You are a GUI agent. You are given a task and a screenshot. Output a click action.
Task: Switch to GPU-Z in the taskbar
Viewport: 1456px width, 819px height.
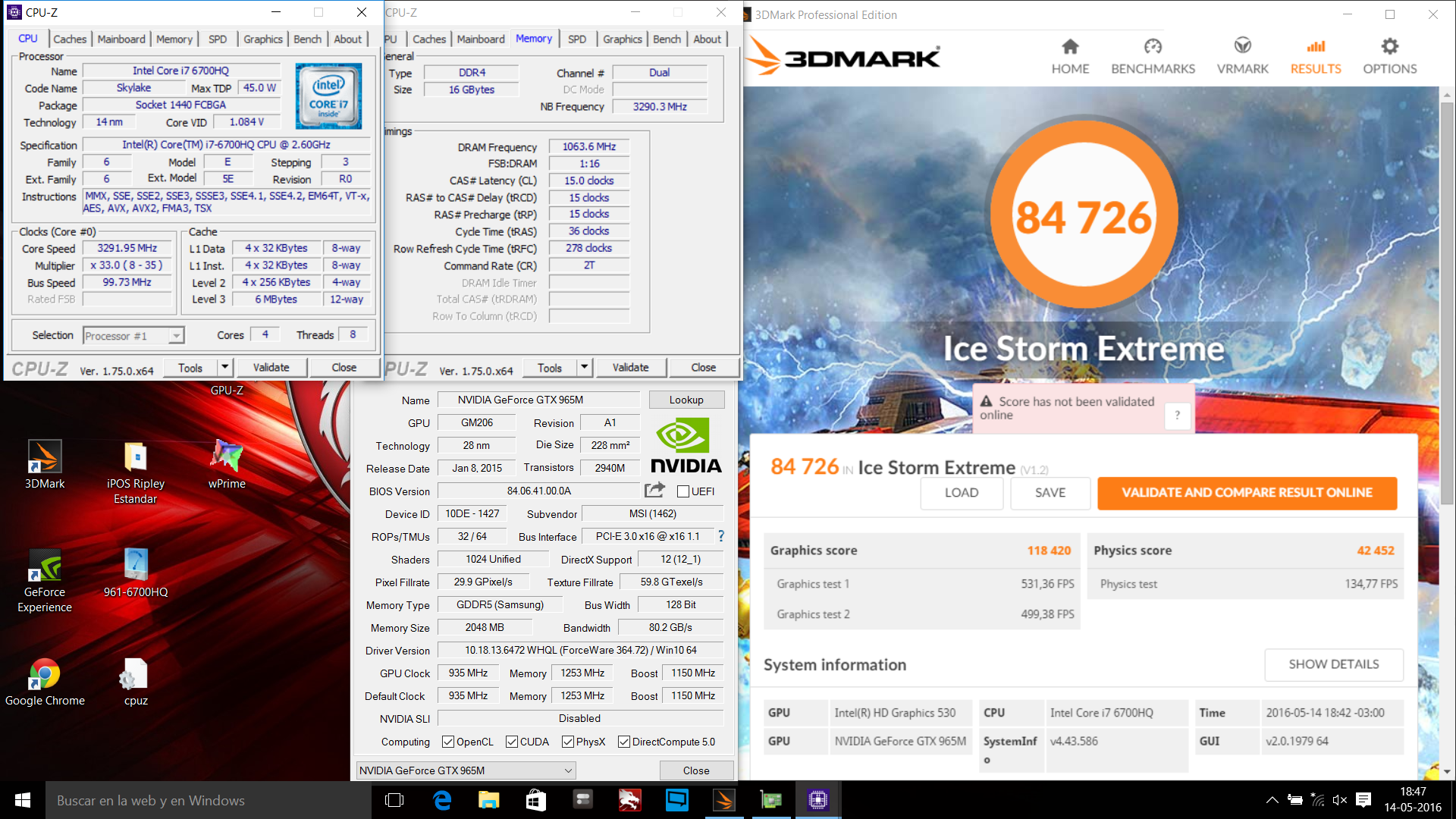pyautogui.click(x=771, y=800)
